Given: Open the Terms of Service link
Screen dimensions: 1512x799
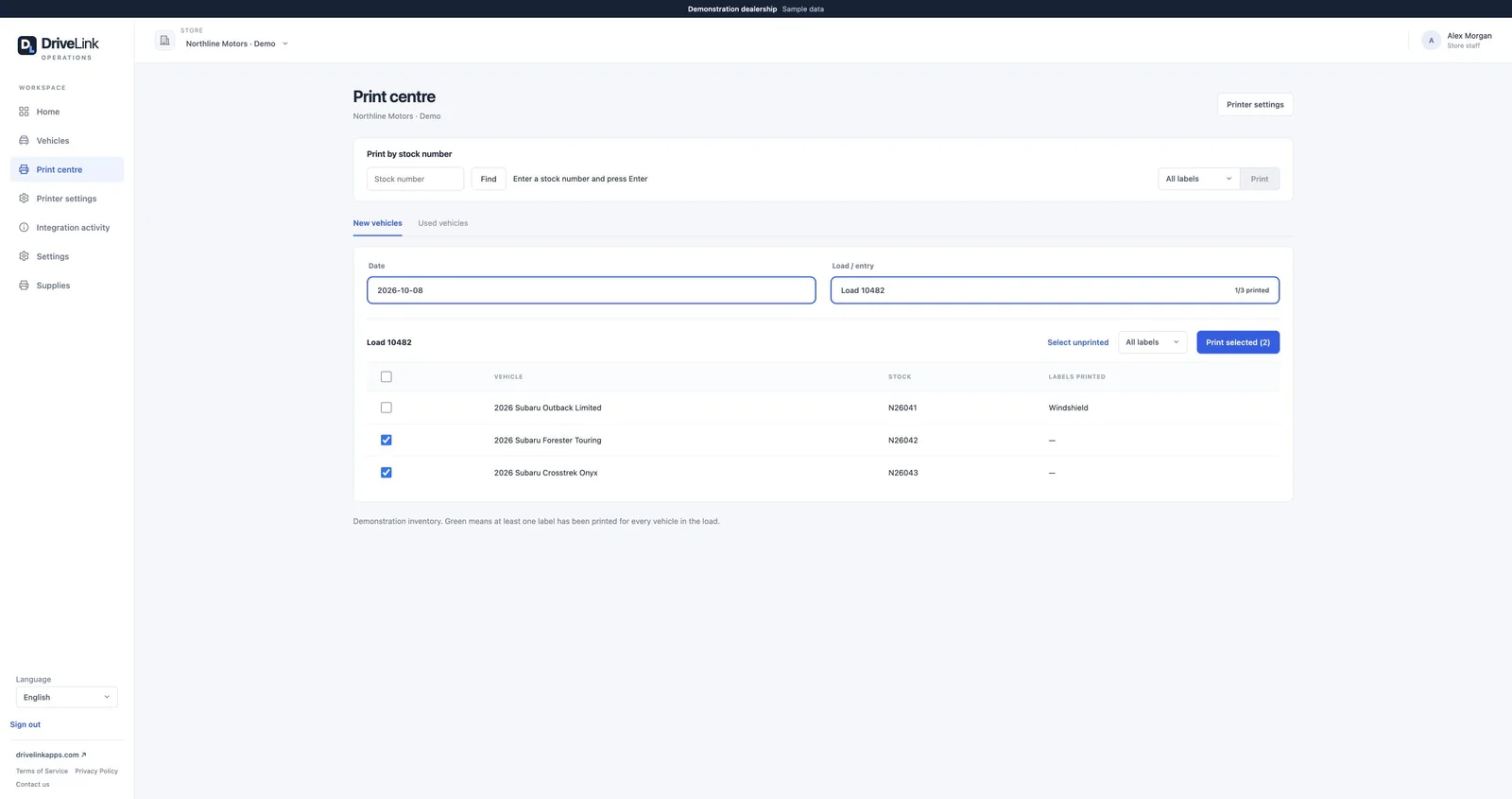Looking at the screenshot, I should coord(42,772).
